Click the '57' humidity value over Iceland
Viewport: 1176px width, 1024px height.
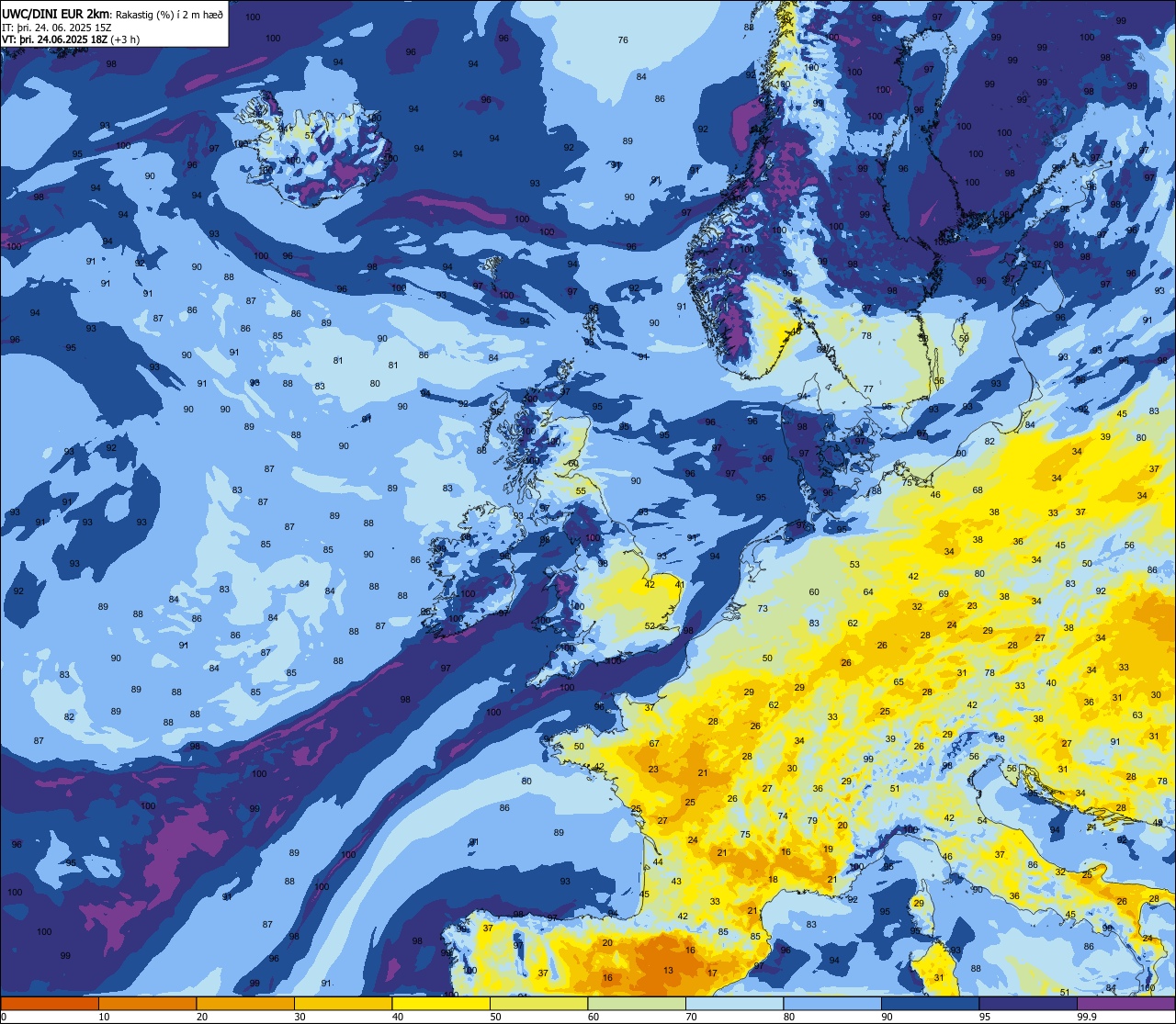click(x=310, y=136)
